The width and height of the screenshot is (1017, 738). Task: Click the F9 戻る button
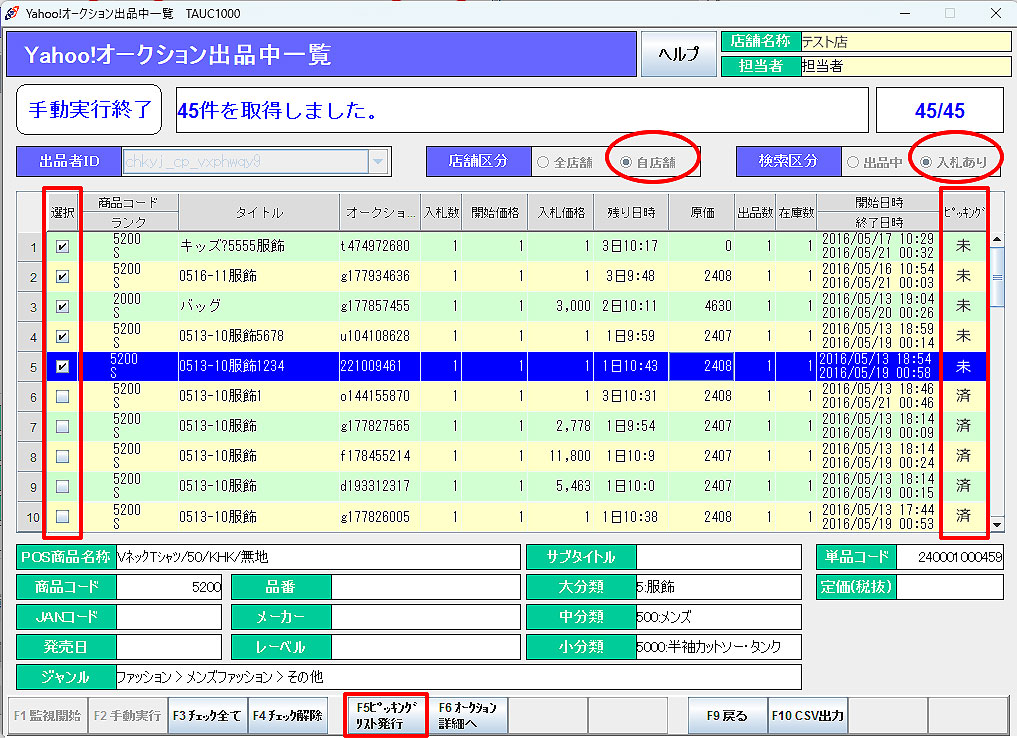pyautogui.click(x=727, y=716)
